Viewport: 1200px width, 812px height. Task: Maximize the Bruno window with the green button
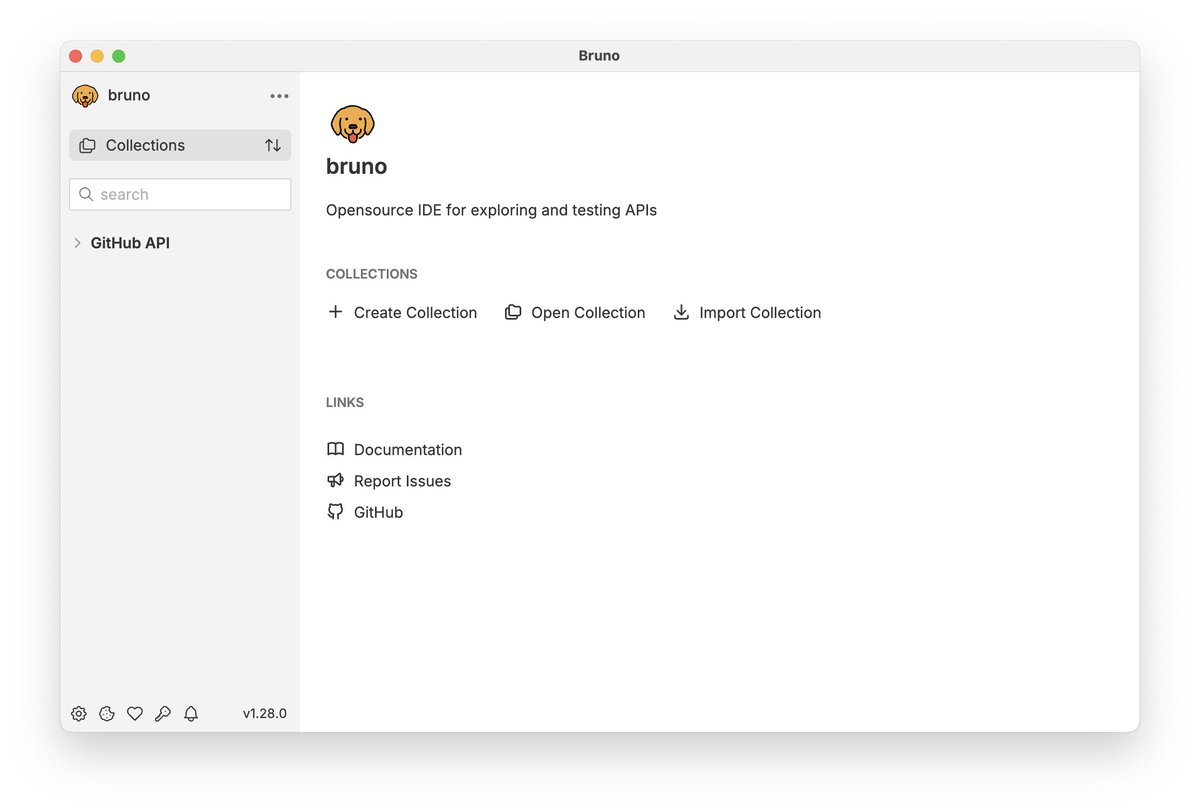coord(119,56)
